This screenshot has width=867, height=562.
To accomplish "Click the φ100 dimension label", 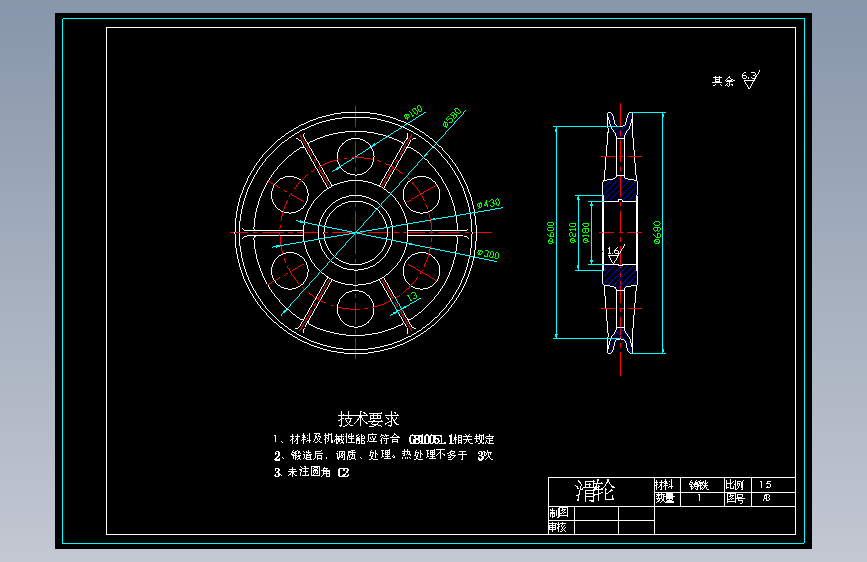I will (x=413, y=112).
